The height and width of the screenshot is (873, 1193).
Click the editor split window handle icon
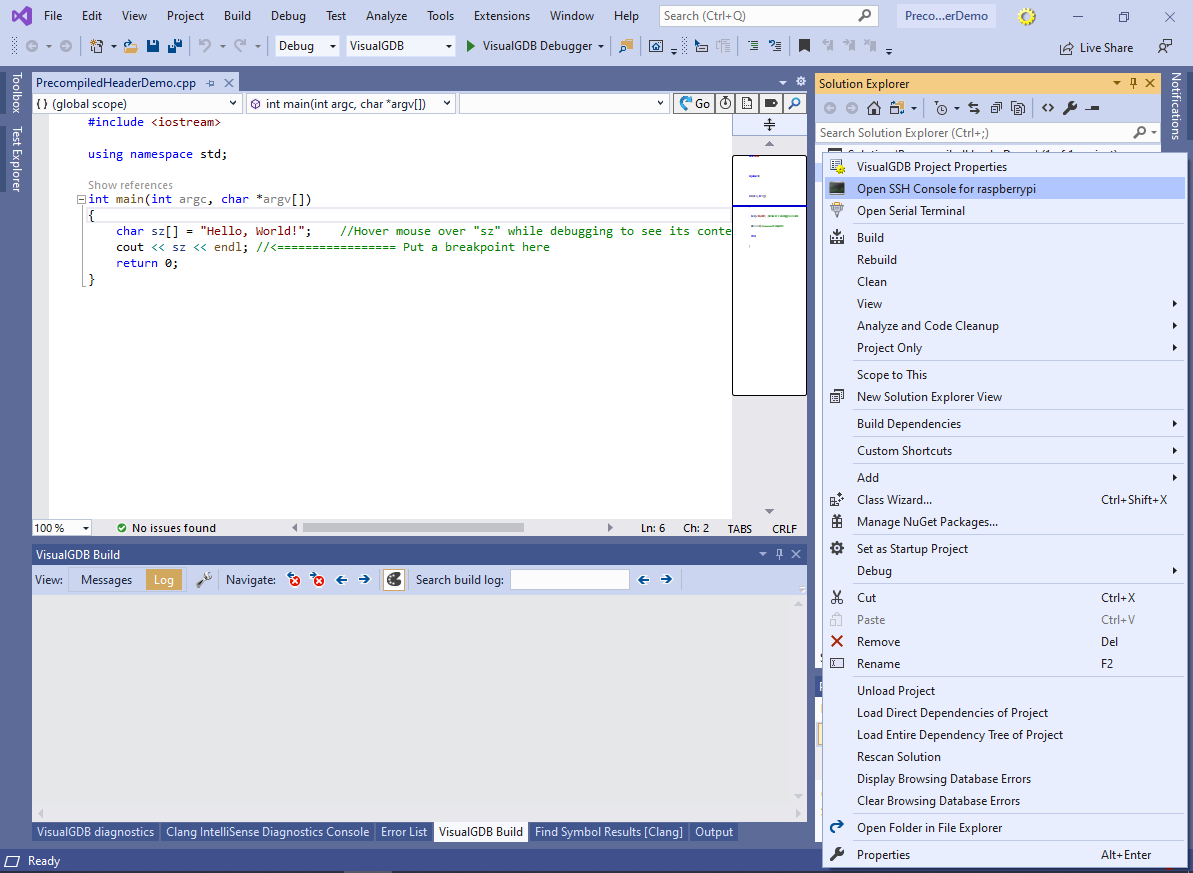(769, 125)
